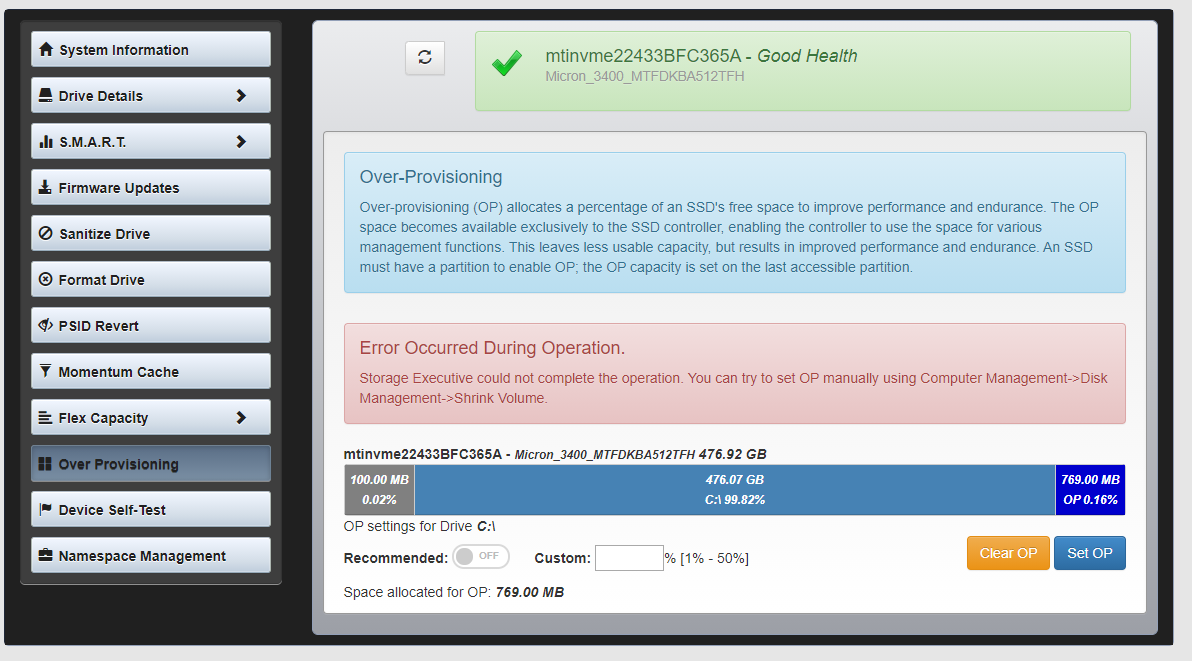Open System Information menu item
The width and height of the screenshot is (1192, 661).
click(151, 49)
